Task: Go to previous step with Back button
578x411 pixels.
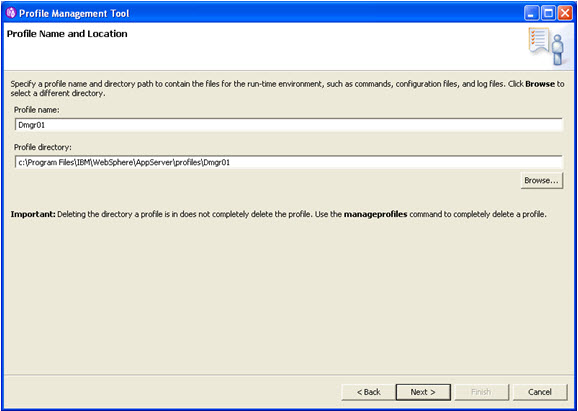Action: [x=369, y=392]
